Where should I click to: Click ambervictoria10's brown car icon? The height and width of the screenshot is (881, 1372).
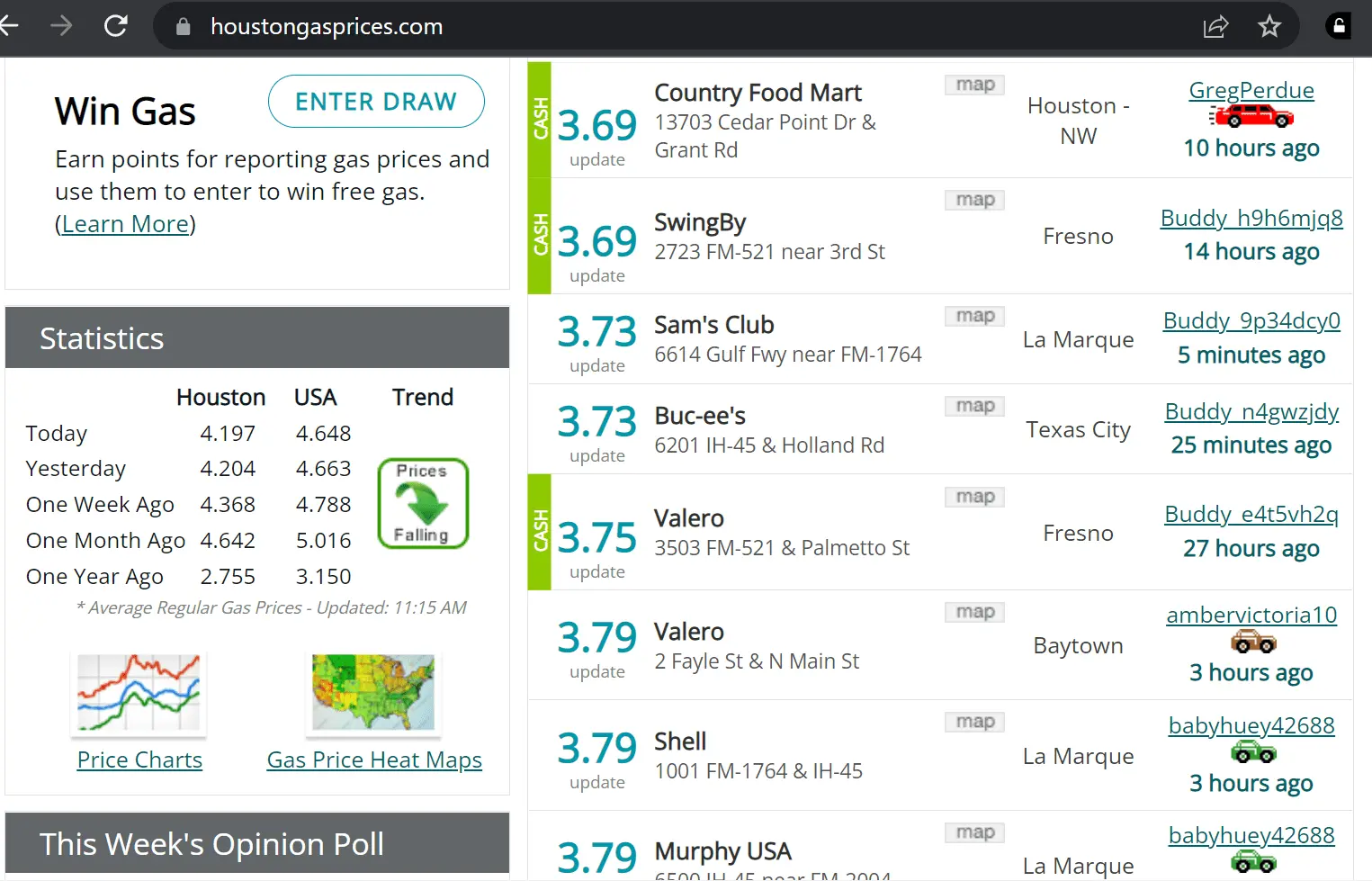(1253, 642)
